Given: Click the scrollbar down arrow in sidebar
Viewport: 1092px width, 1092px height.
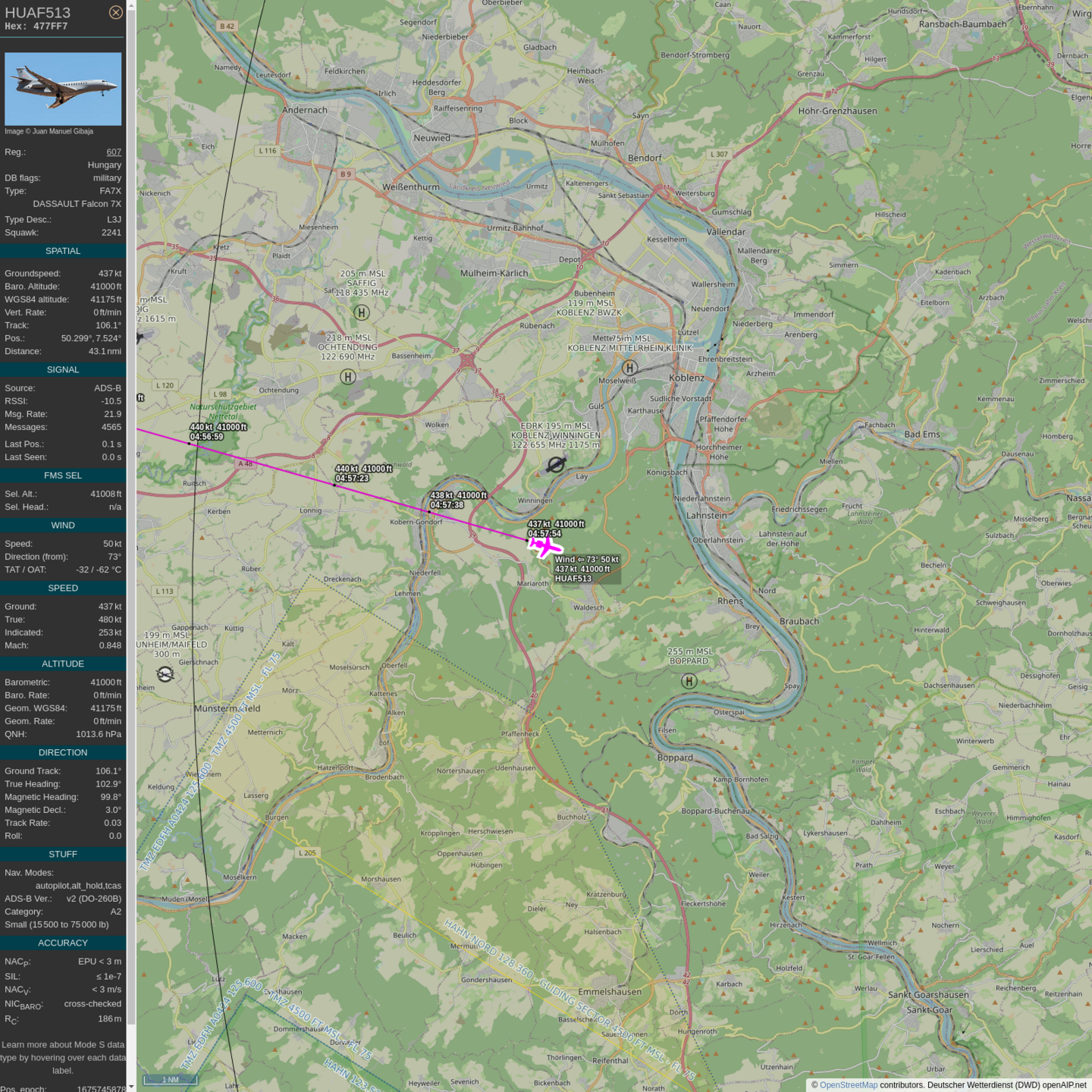Looking at the screenshot, I should [131, 1087].
